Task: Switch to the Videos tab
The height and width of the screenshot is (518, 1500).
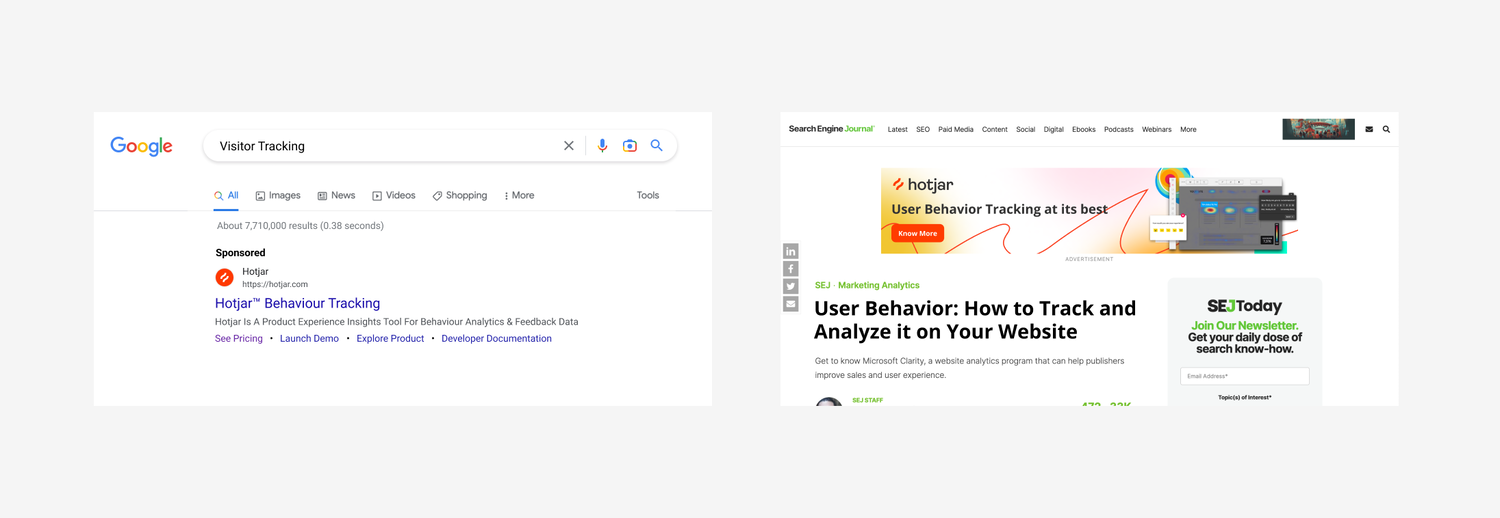Action: click(x=394, y=196)
